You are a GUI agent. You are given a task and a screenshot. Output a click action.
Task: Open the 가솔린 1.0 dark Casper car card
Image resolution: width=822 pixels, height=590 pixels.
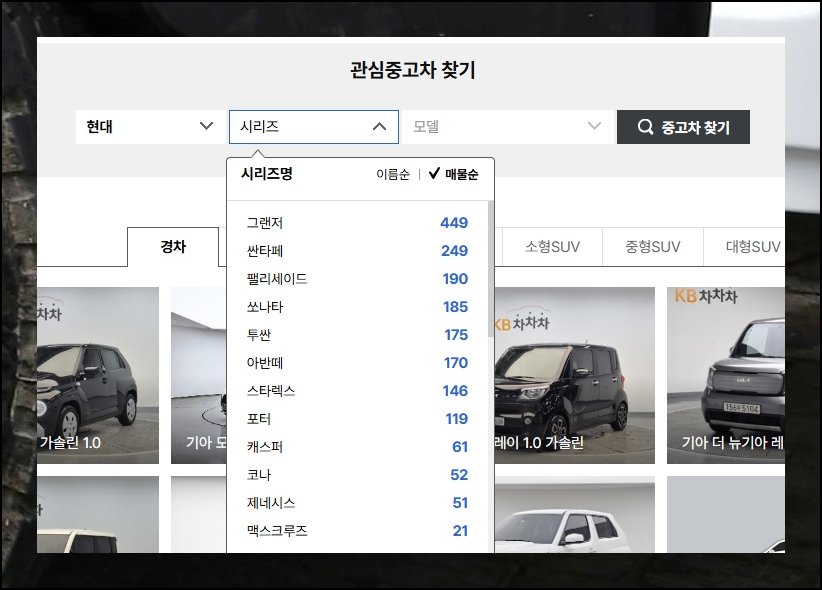pos(98,376)
